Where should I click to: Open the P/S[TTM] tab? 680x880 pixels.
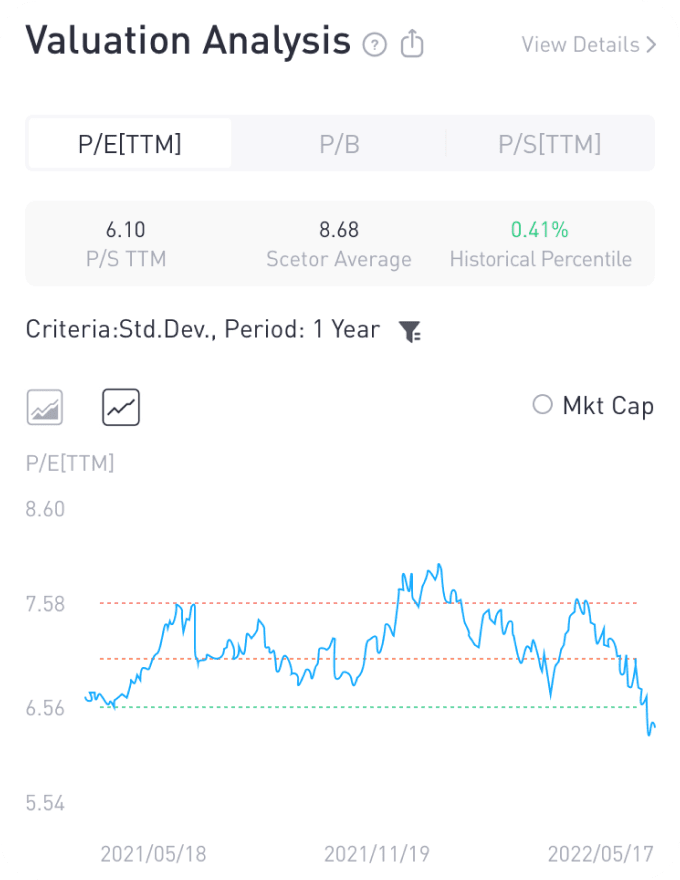[x=549, y=144]
